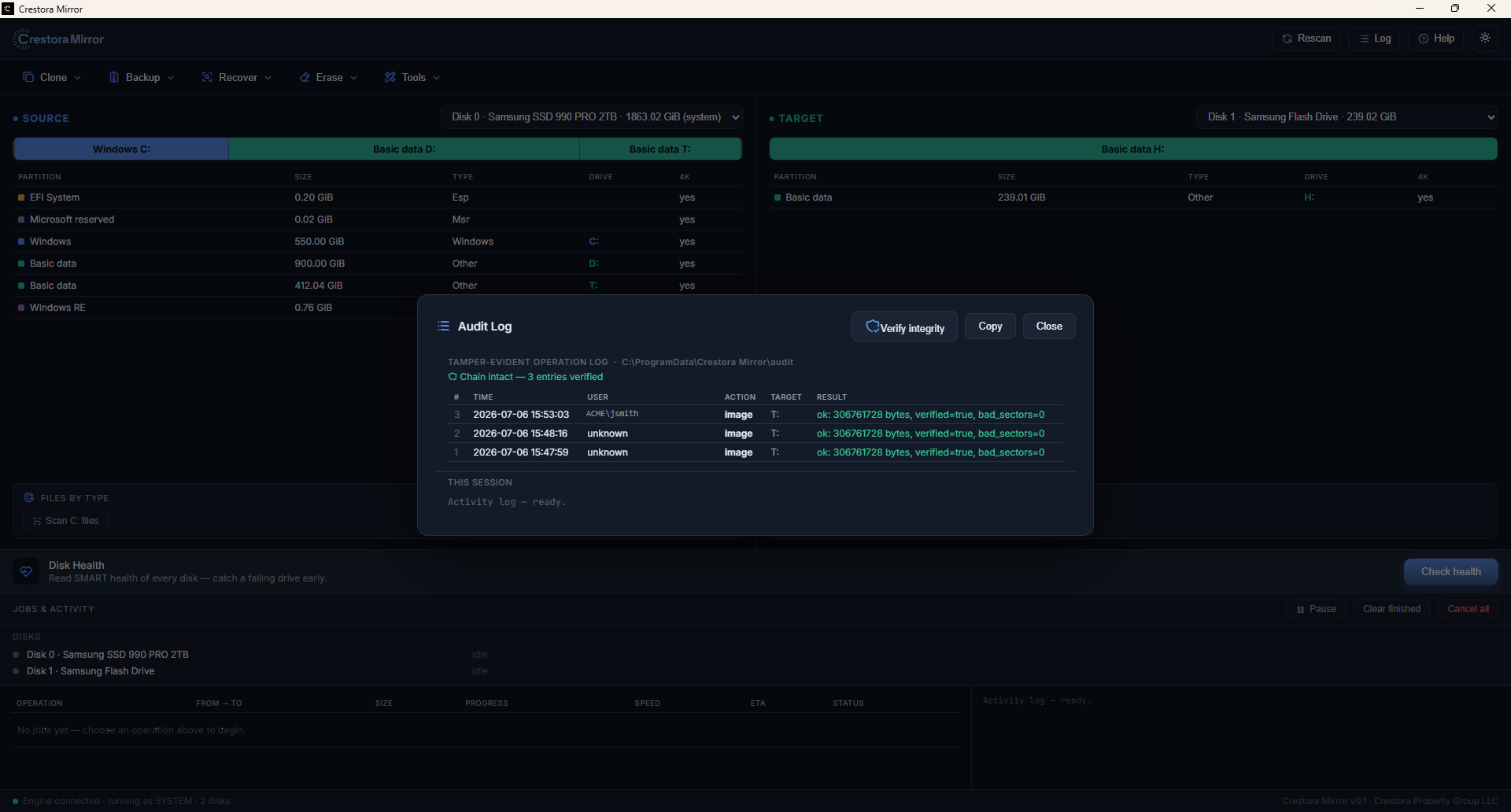Click the Check health button

[x=1450, y=571]
